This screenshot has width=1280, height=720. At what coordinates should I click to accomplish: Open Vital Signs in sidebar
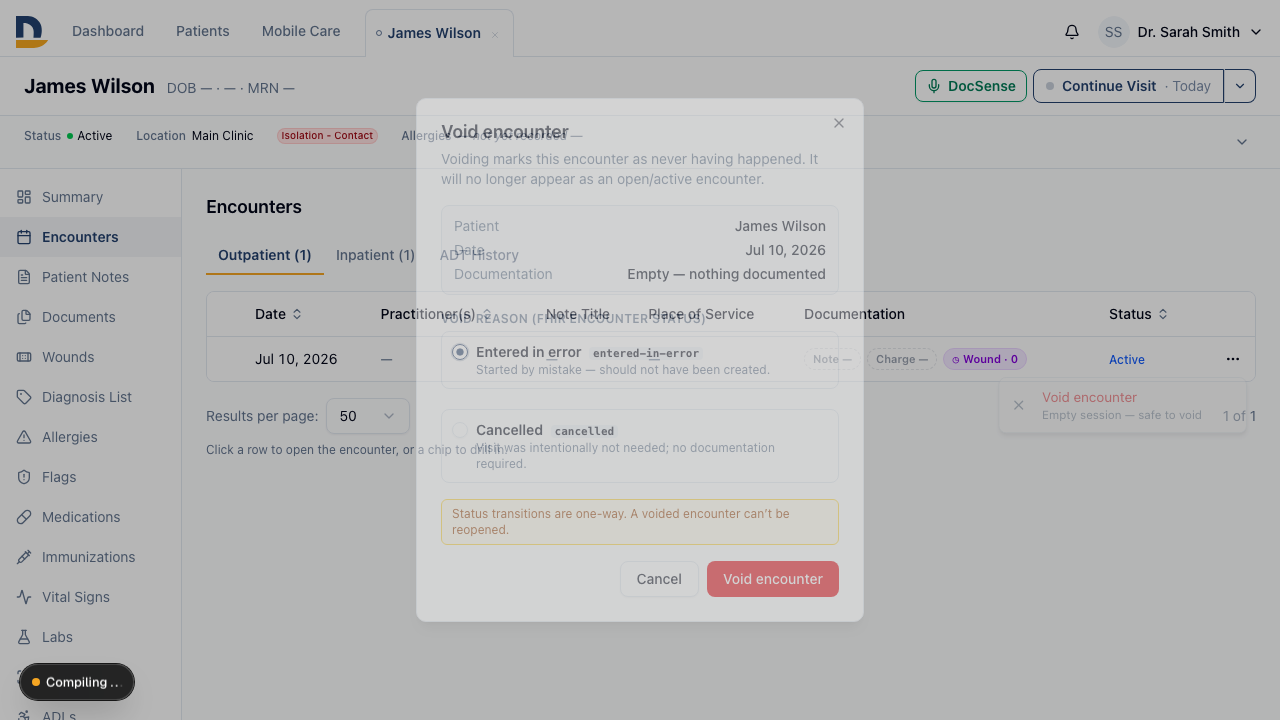tap(90, 597)
